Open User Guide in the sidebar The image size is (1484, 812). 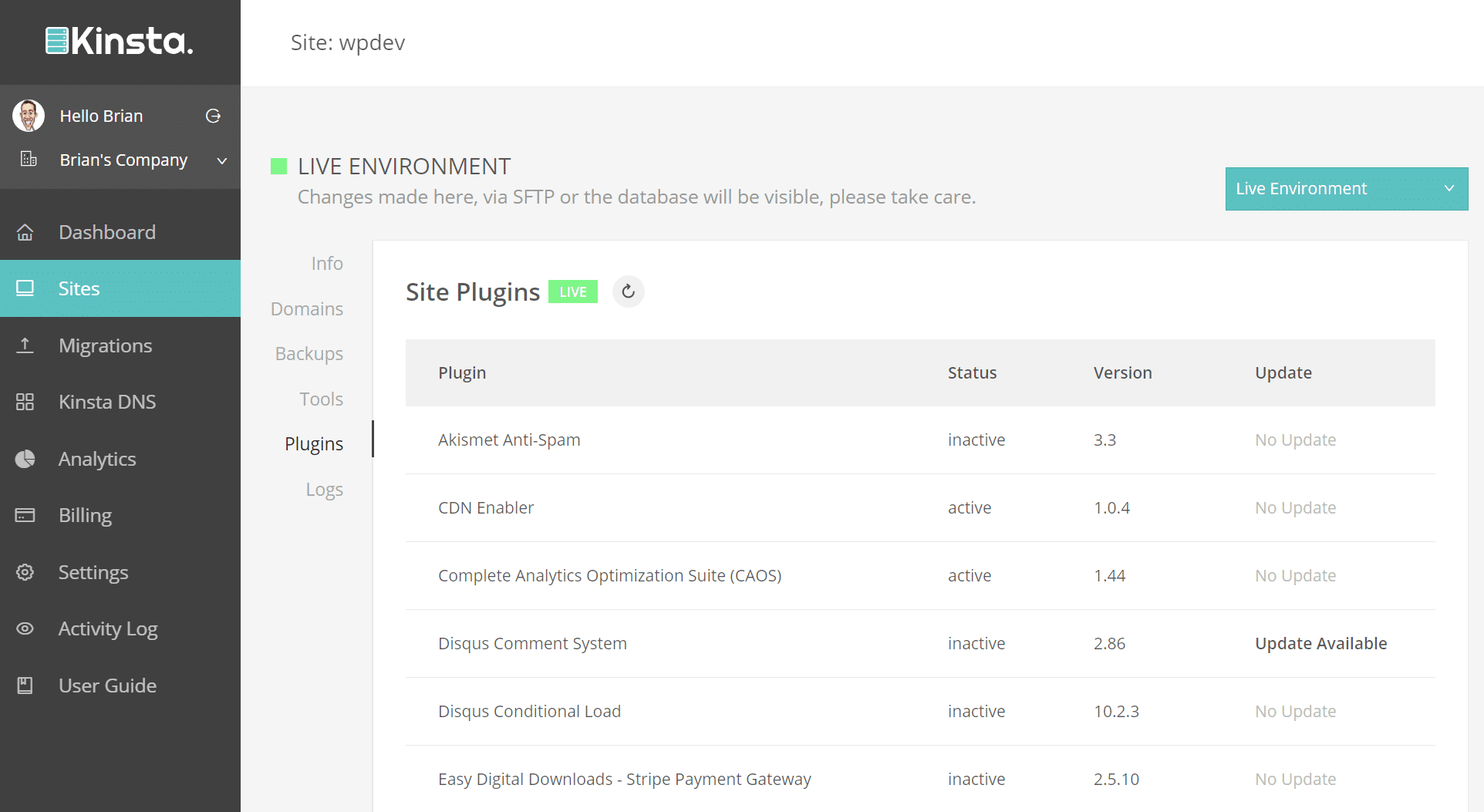pos(120,686)
